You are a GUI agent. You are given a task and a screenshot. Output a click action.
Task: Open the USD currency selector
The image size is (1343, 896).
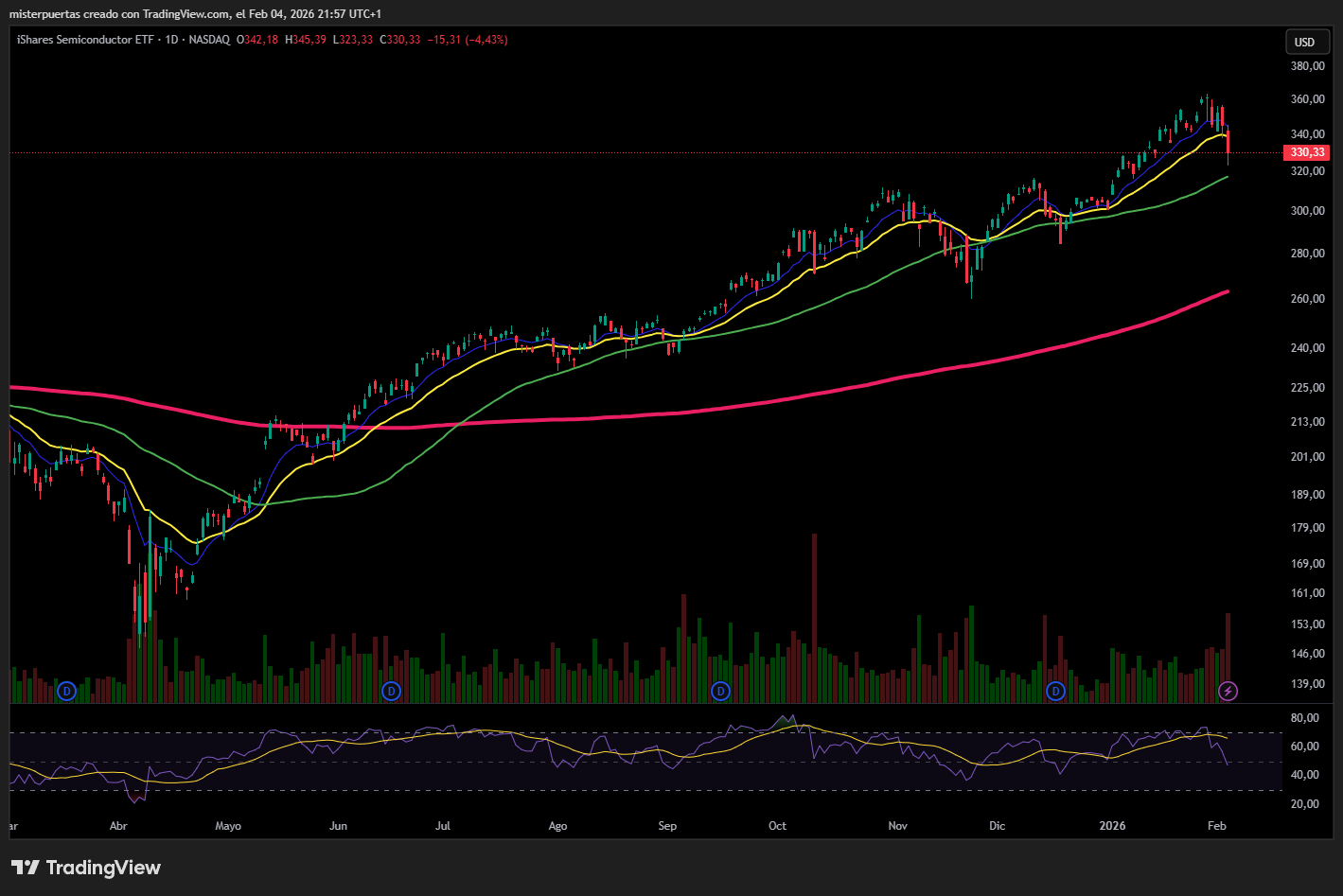pos(1305,42)
